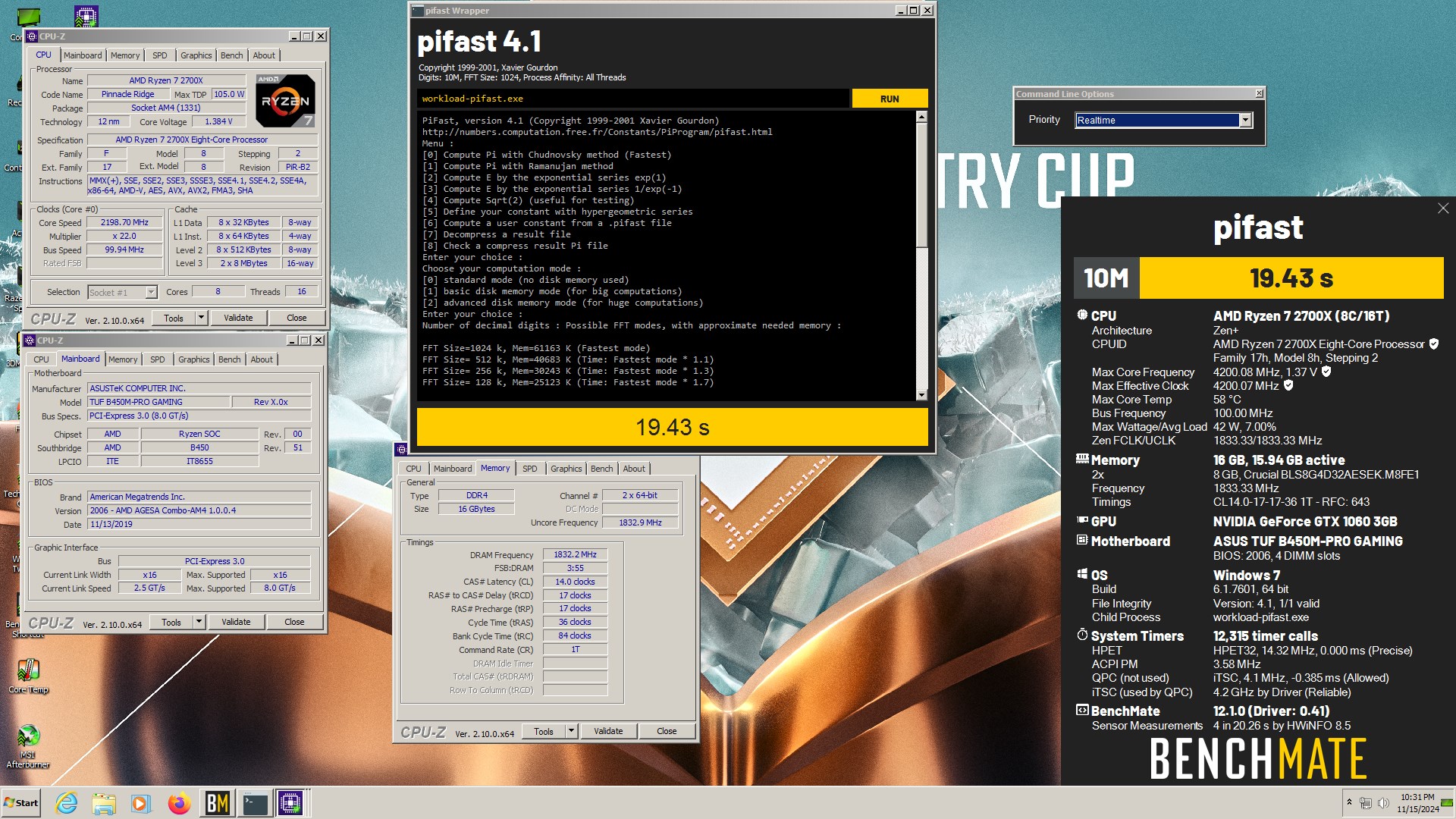Click the verified shield next to CPUID

coord(1433,344)
